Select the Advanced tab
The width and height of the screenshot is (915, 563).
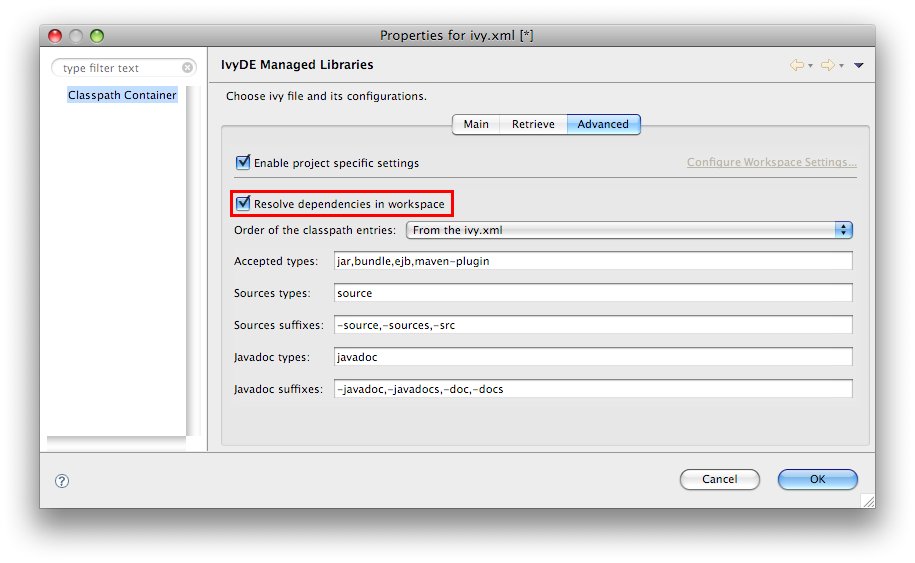[603, 124]
